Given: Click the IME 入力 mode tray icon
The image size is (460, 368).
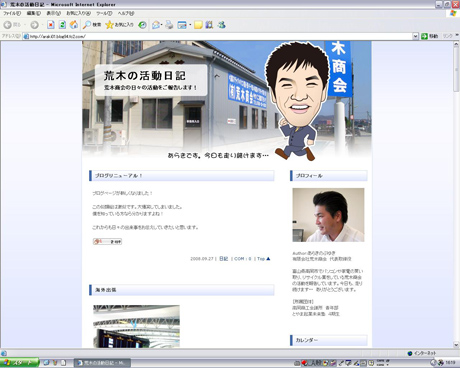Looking at the screenshot, I should [x=316, y=363].
